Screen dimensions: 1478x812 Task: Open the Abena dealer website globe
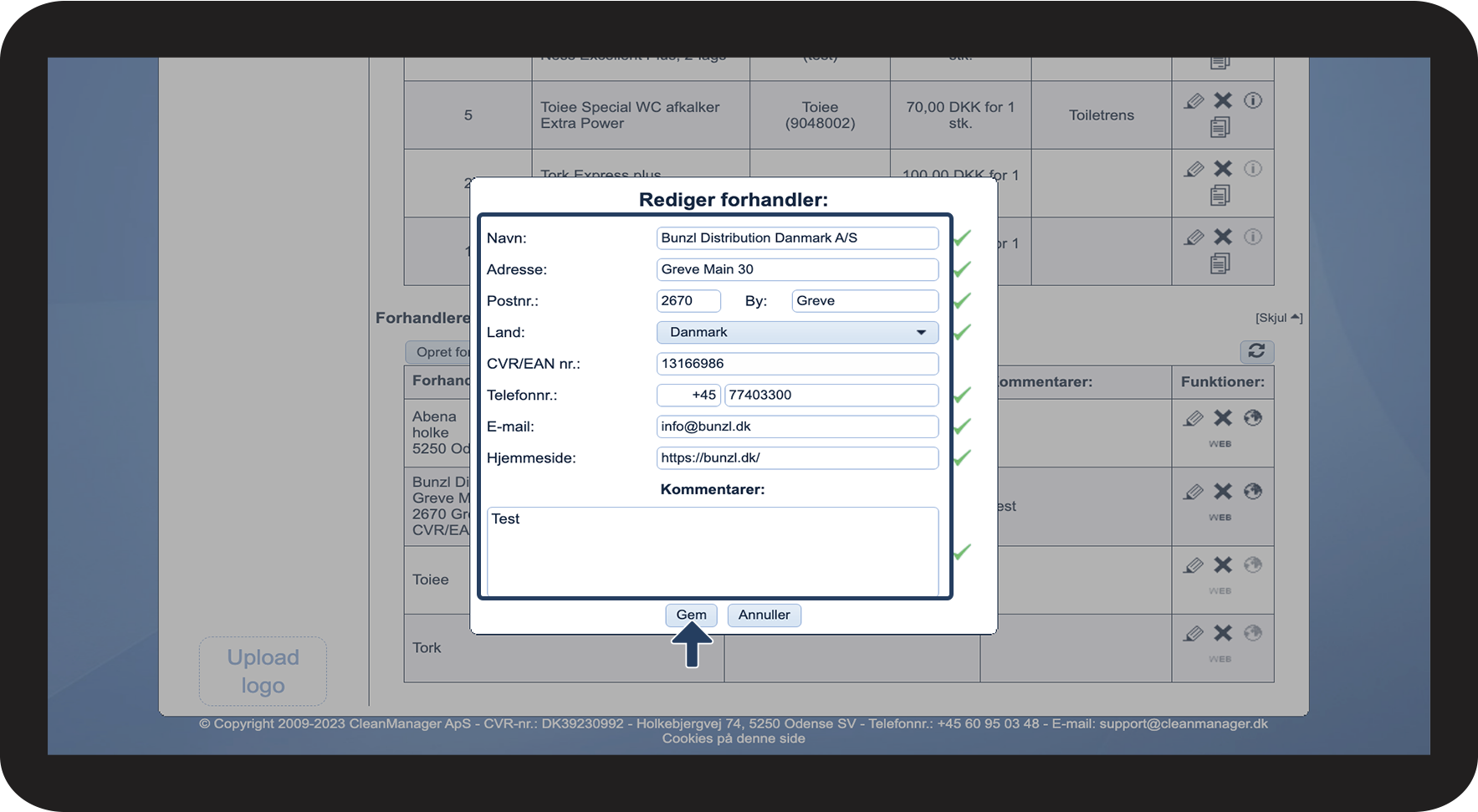point(1252,417)
